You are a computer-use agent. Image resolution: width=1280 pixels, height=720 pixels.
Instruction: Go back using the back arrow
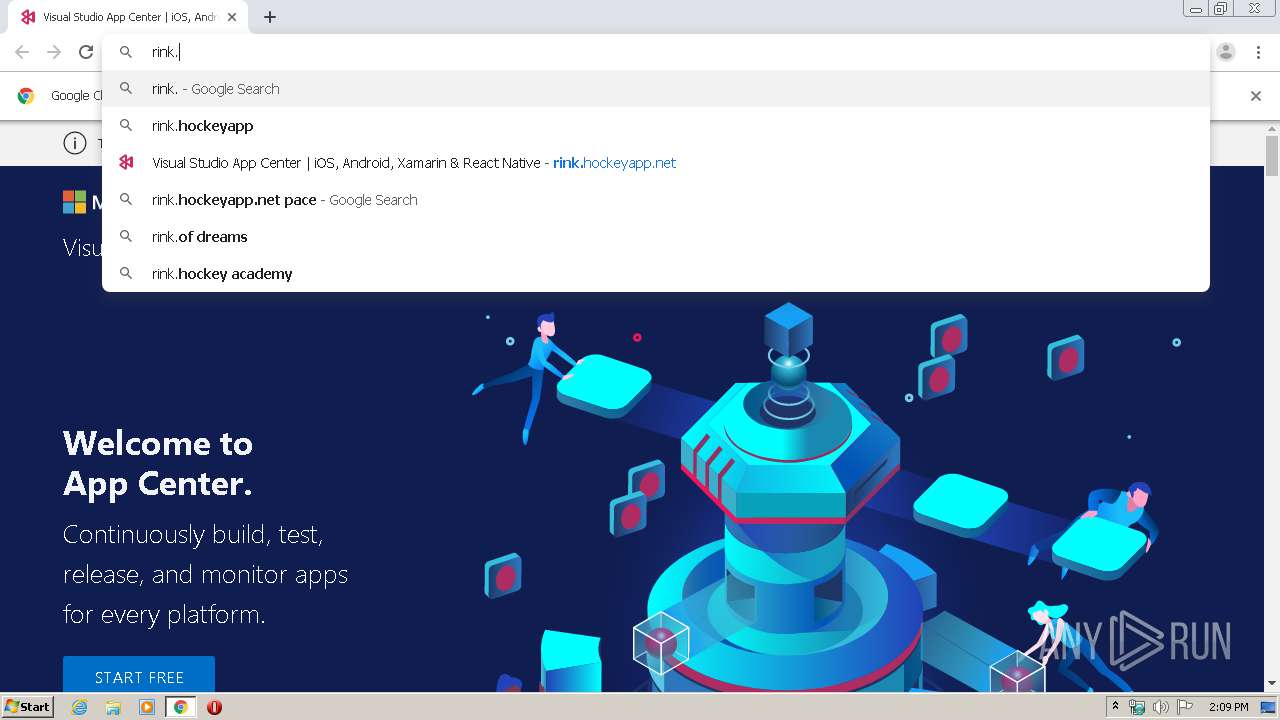coord(22,52)
